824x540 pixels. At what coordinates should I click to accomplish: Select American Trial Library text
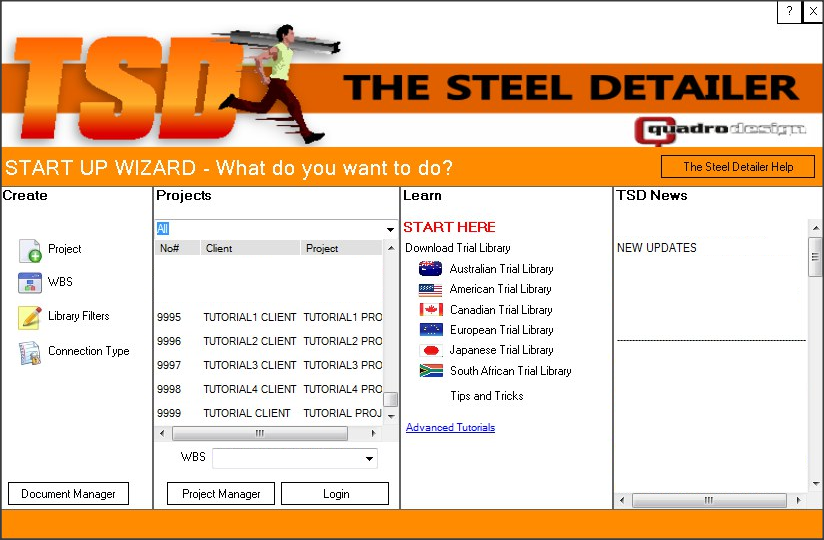(500, 289)
